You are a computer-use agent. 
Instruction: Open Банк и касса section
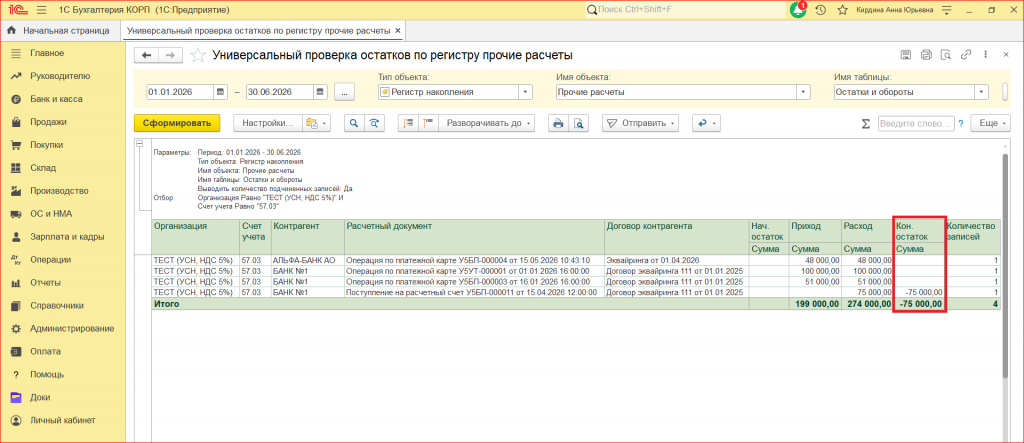click(56, 99)
